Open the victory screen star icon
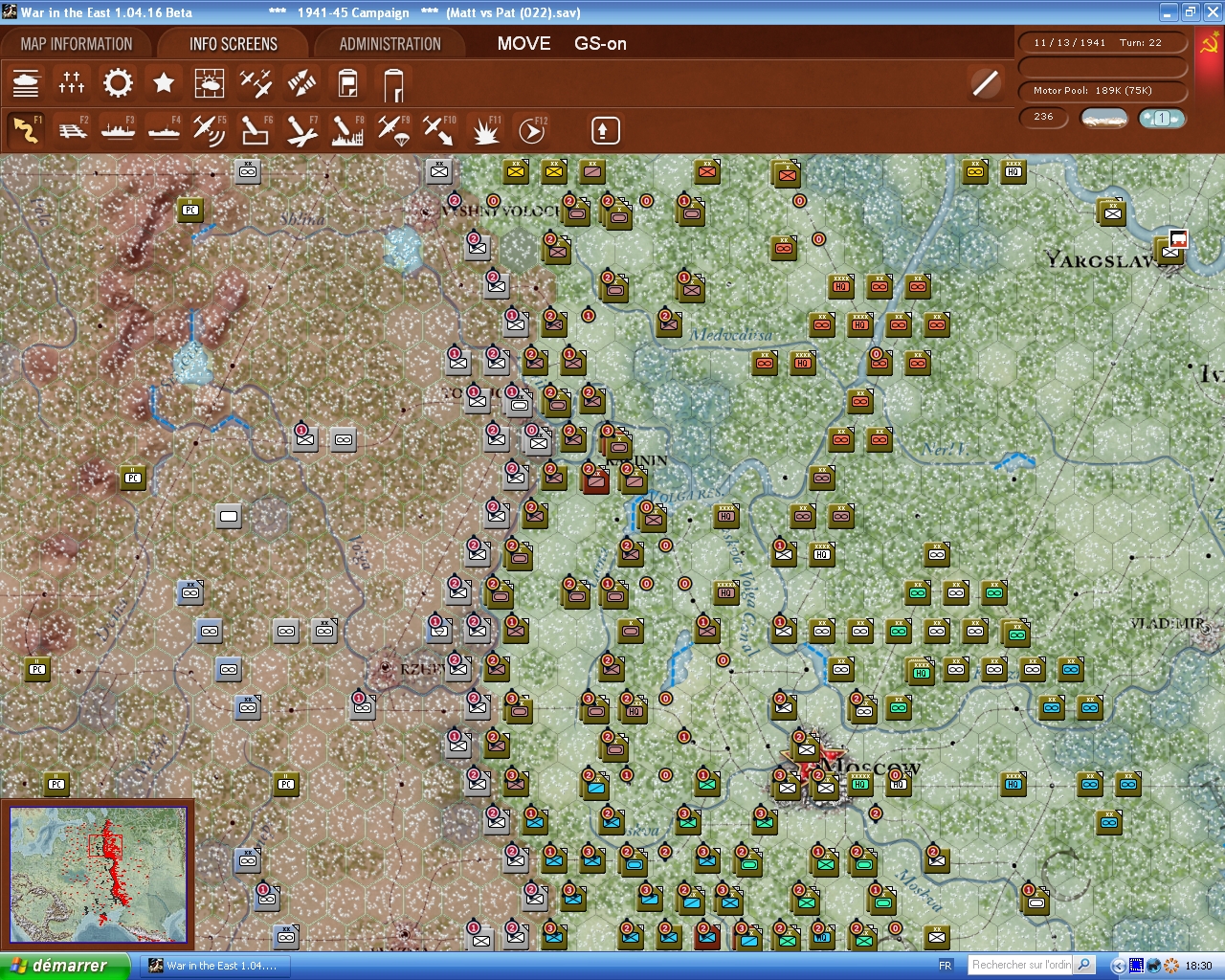The image size is (1225, 980). pyautogui.click(x=164, y=83)
